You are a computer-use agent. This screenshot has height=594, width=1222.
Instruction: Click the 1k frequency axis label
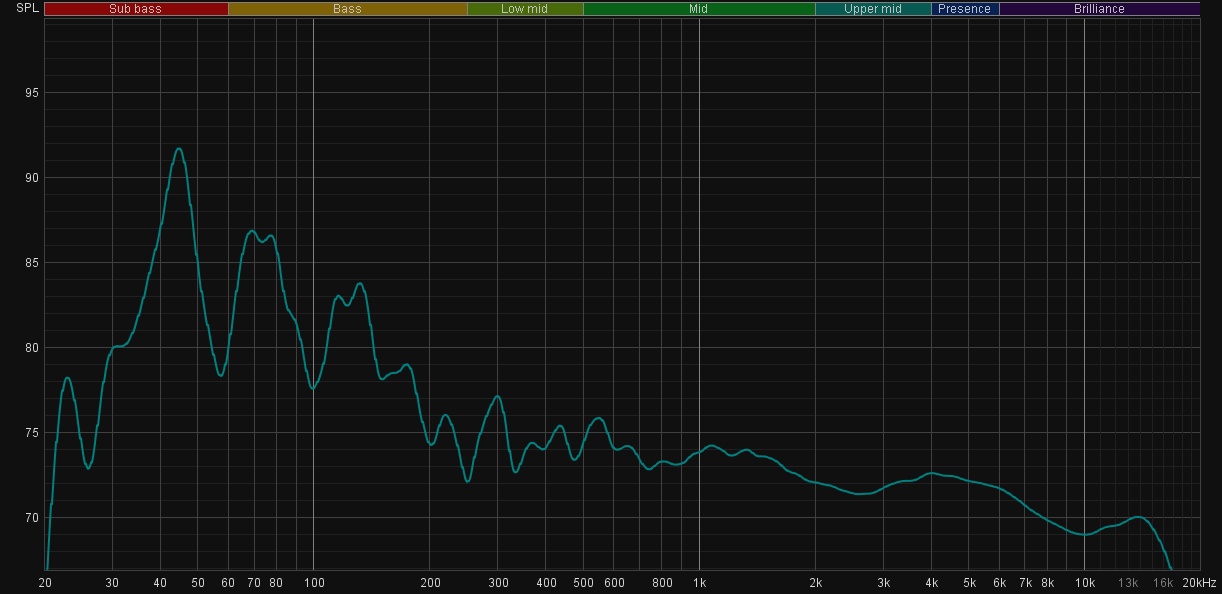699,583
